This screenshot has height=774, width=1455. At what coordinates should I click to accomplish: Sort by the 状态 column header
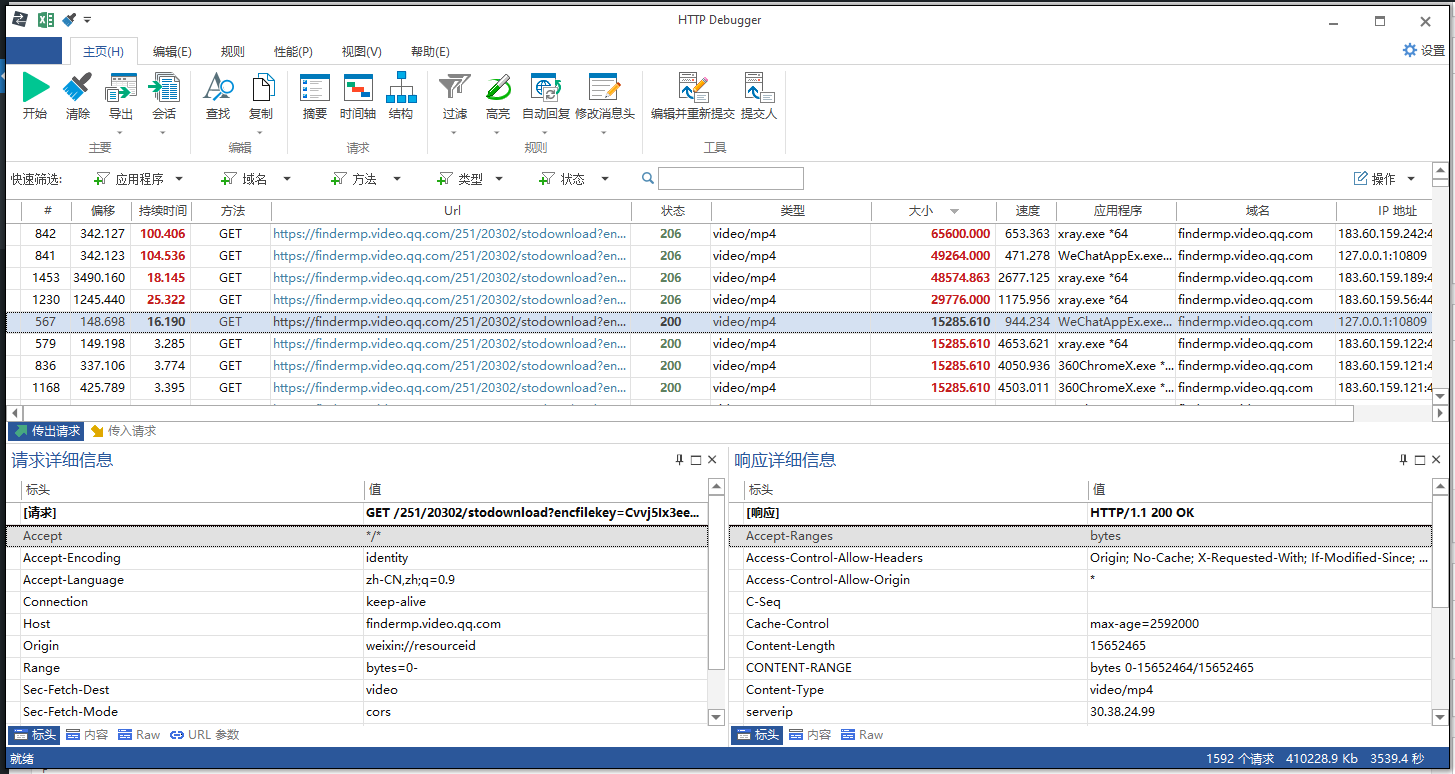(672, 211)
